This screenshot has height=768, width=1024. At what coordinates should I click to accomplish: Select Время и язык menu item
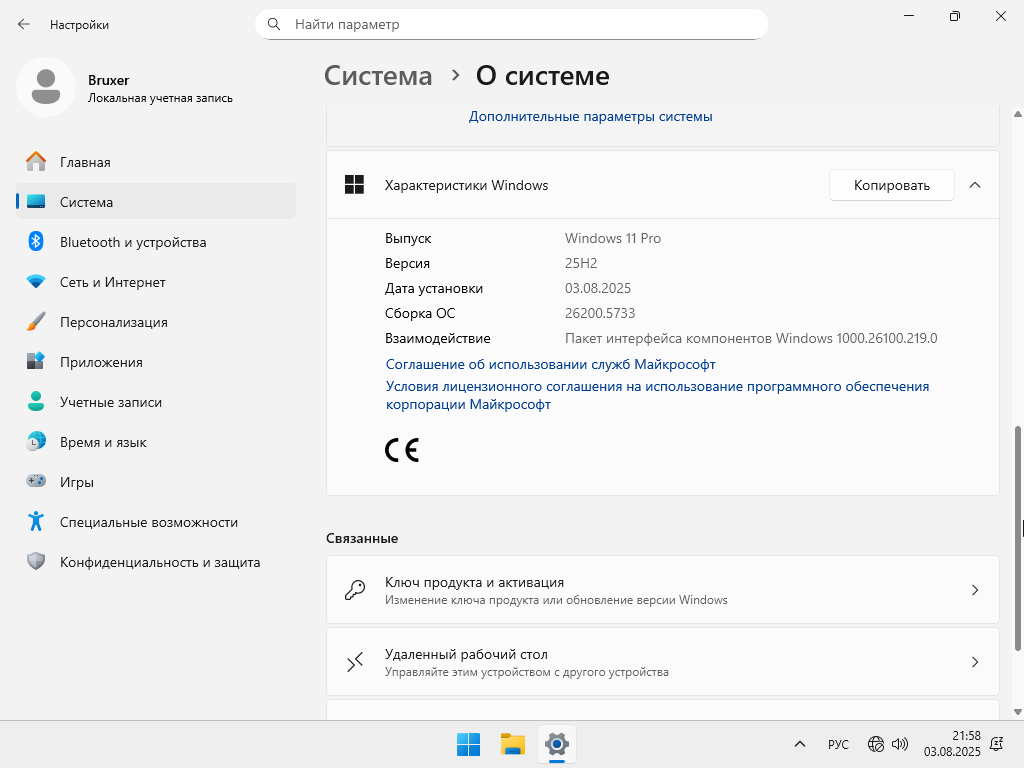(156, 441)
